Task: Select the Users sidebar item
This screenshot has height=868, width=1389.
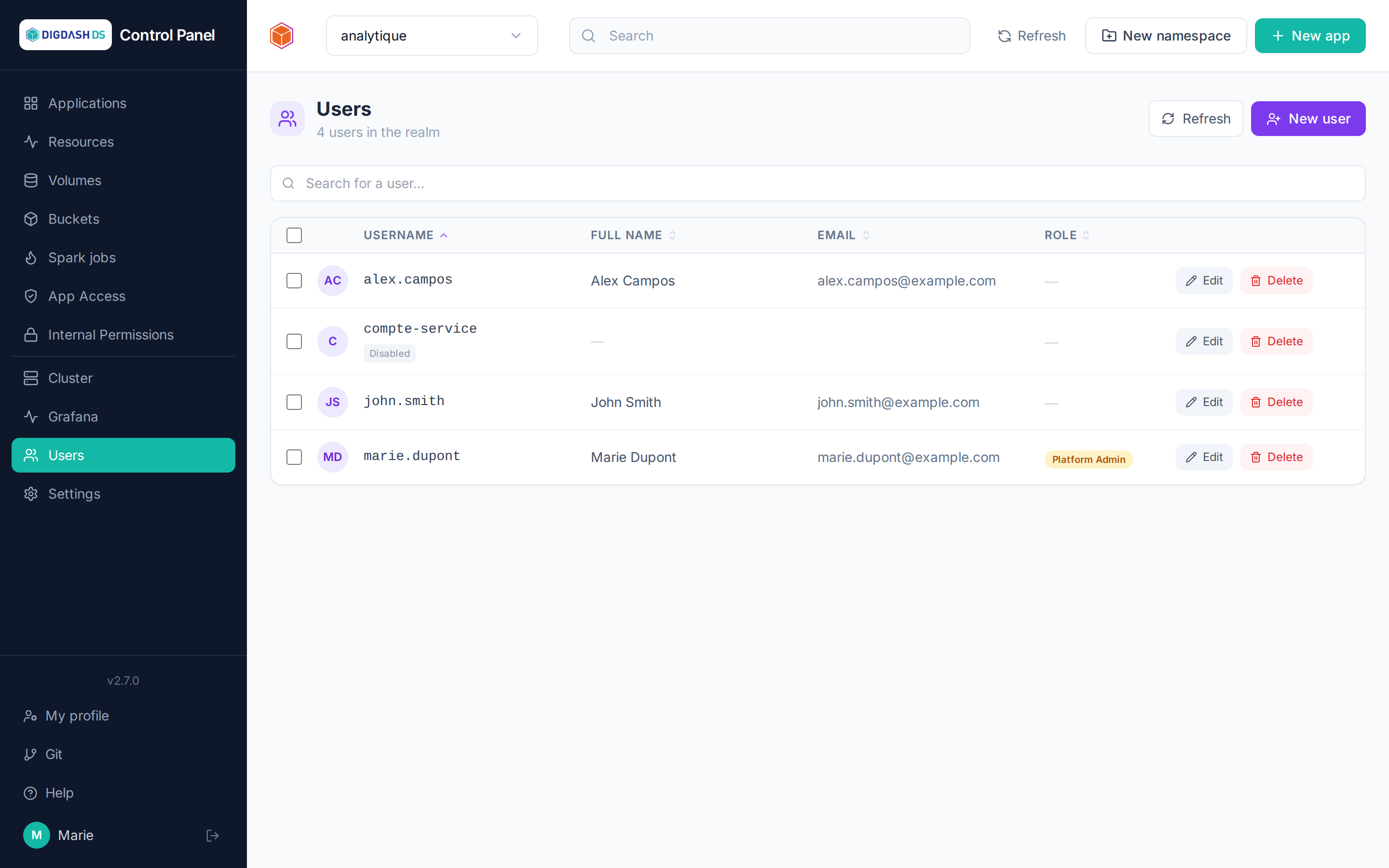Action: [123, 455]
